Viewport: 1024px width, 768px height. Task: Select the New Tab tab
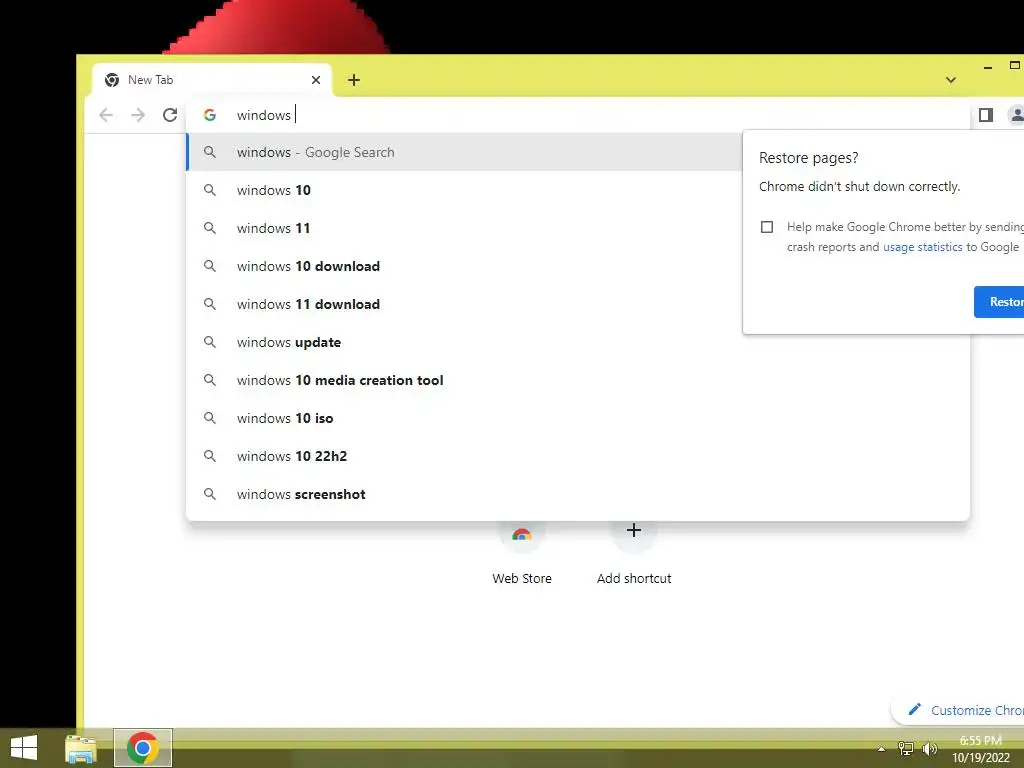click(212, 80)
